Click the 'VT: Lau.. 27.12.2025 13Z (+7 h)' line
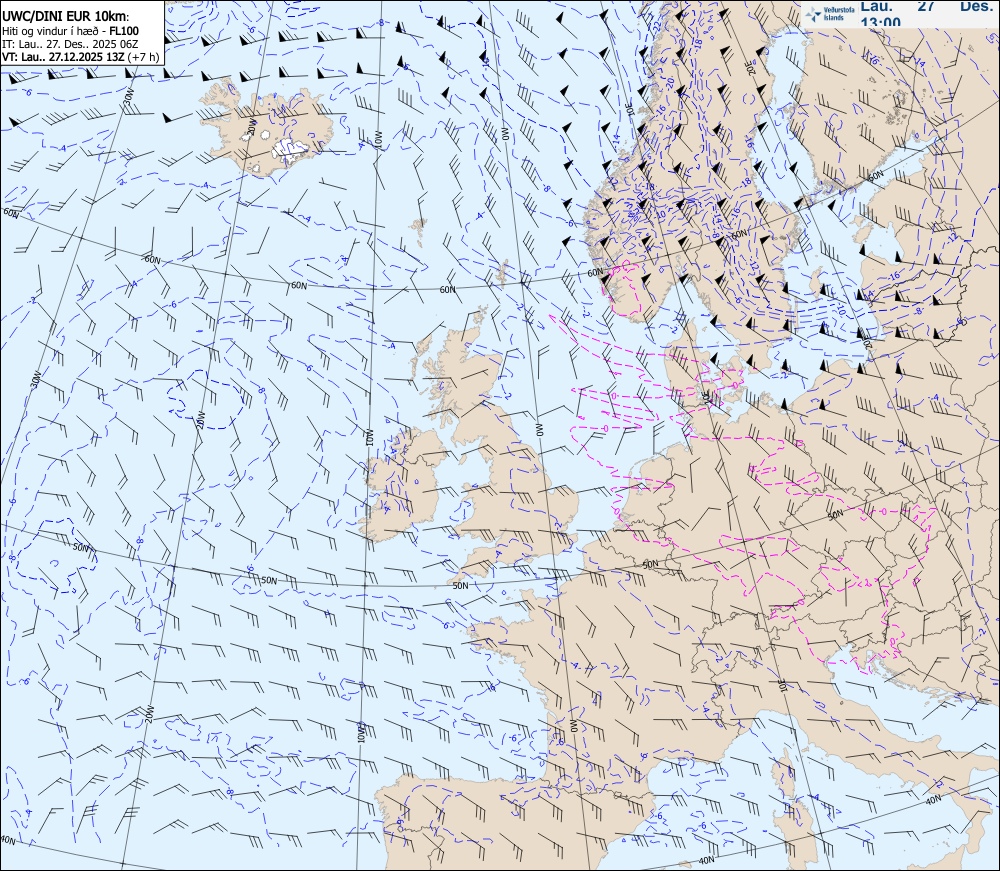This screenshot has height=871, width=1000. [x=80, y=57]
